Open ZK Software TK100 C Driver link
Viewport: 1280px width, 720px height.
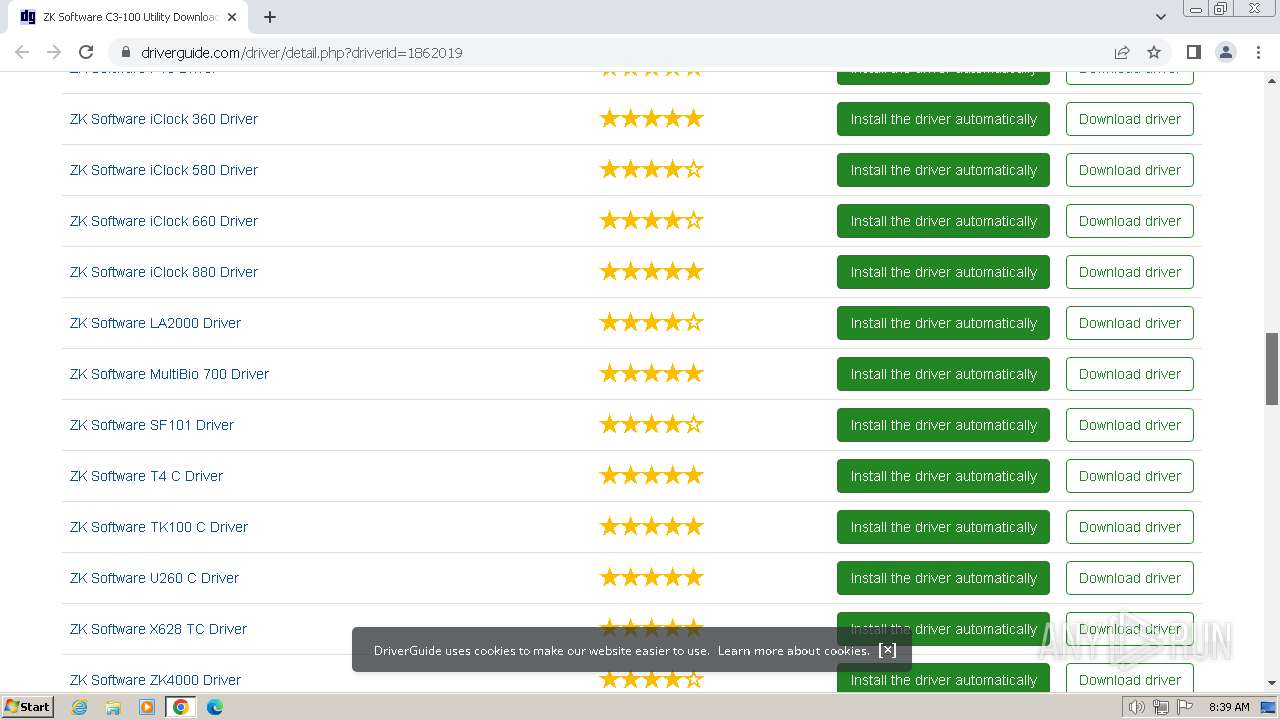[159, 527]
